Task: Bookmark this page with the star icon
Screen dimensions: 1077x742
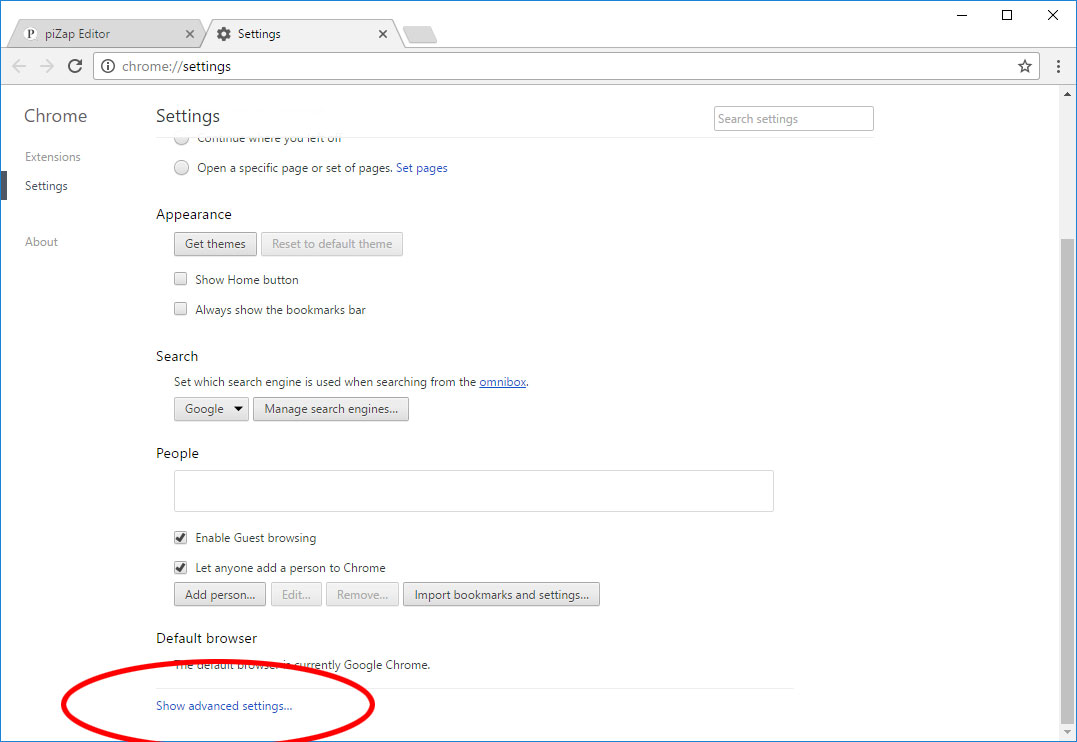Action: click(1024, 66)
